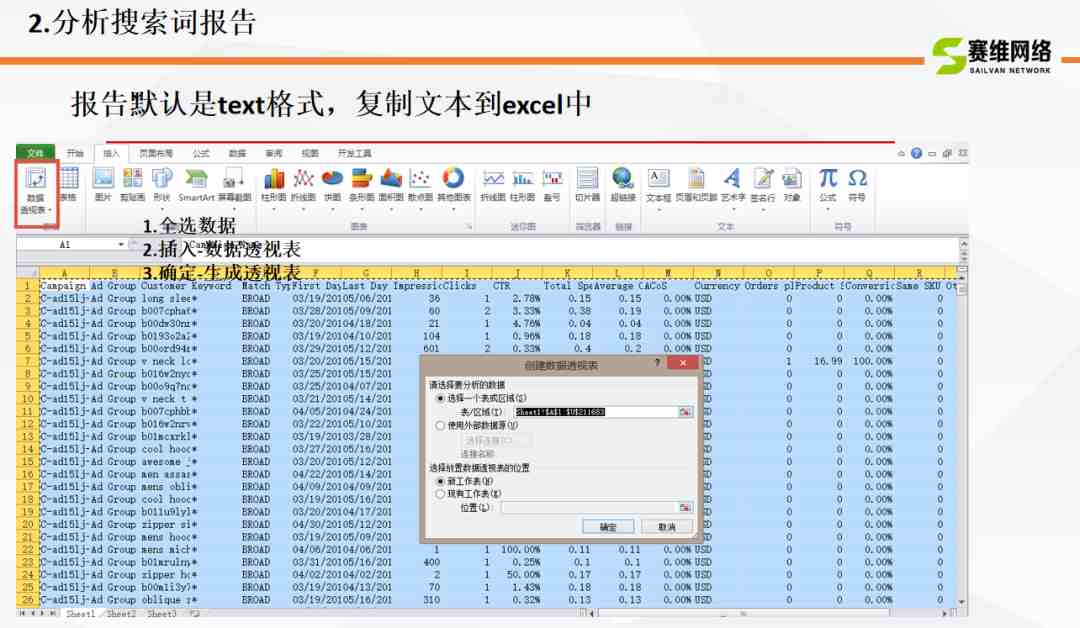This screenshot has width=1080, height=628.
Task: Click range selector icon beside 位置 field
Action: 685,507
